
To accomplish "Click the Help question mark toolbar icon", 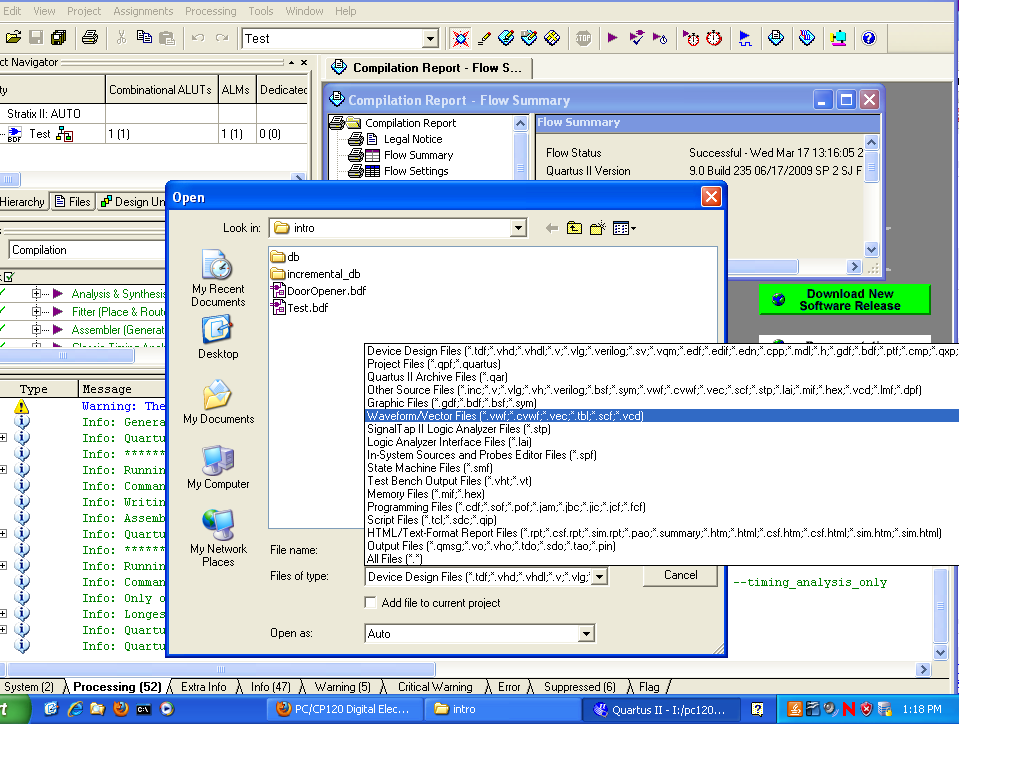I will pos(869,38).
